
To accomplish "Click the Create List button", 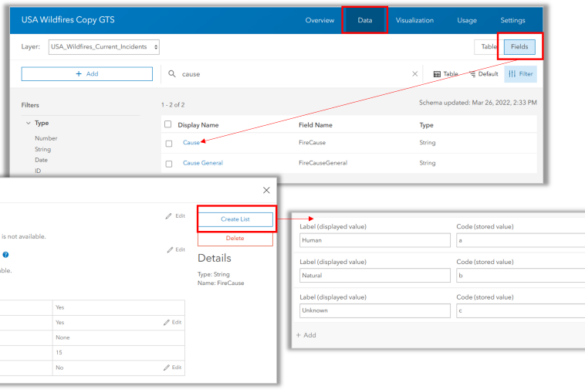I will click(235, 219).
